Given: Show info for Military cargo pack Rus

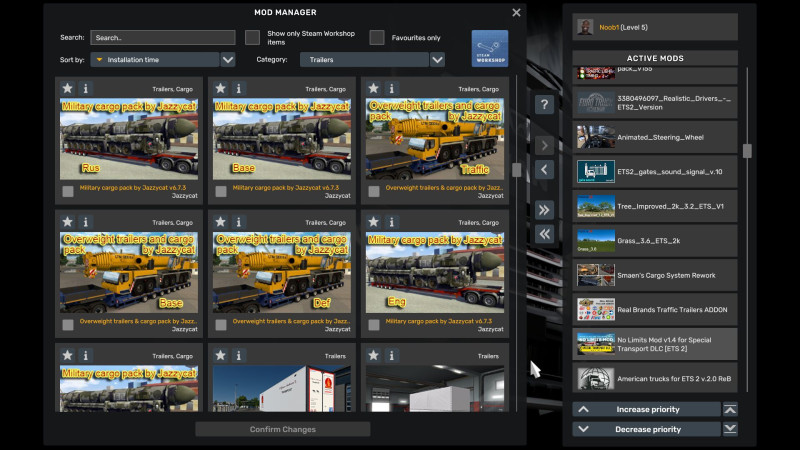Looking at the screenshot, I should coord(86,88).
